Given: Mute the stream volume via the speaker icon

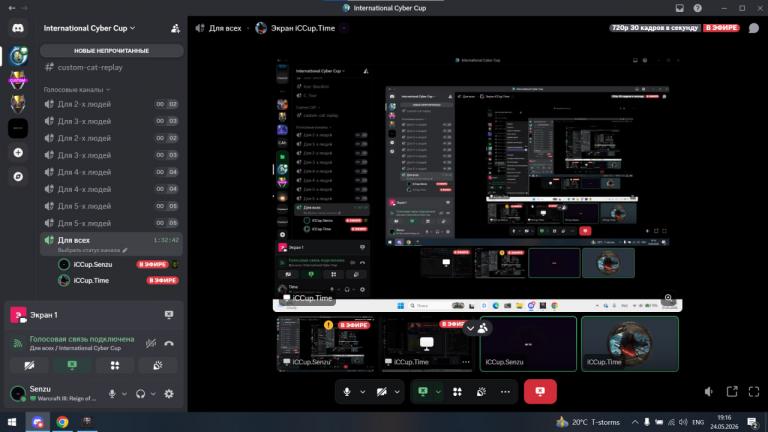Looking at the screenshot, I should [x=709, y=391].
